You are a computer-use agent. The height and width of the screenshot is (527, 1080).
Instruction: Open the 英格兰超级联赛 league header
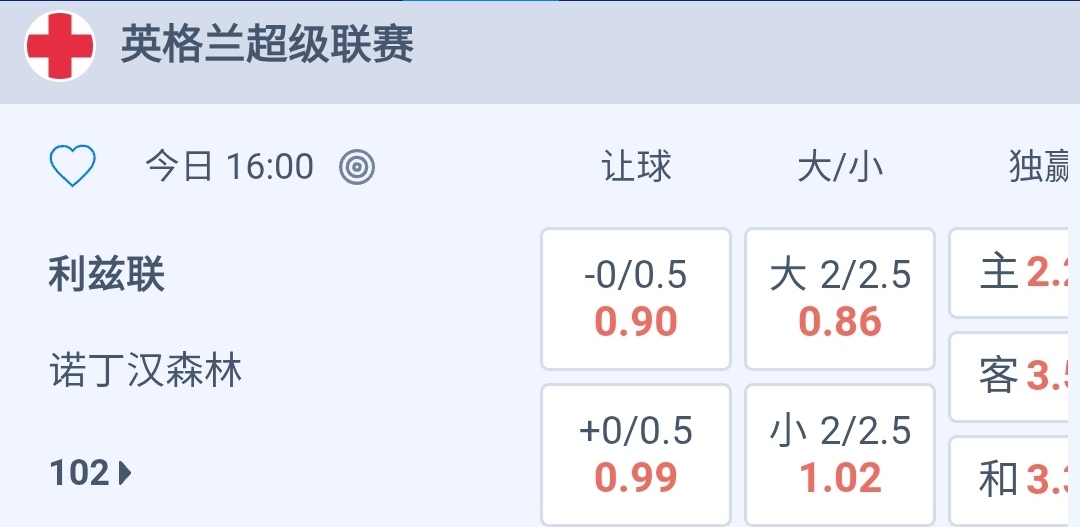pyautogui.click(x=267, y=46)
